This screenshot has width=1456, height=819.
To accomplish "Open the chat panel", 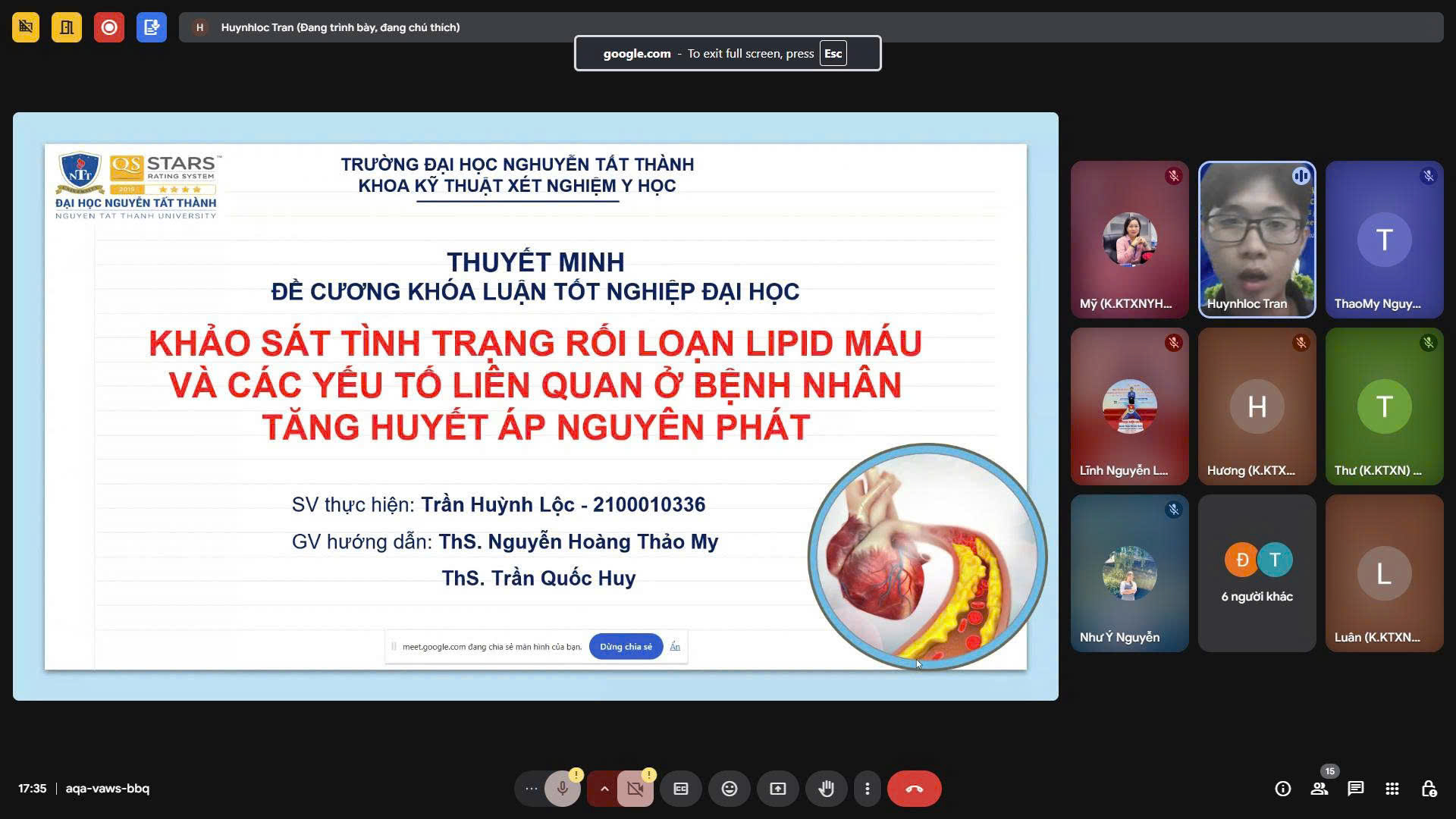I will click(1356, 789).
